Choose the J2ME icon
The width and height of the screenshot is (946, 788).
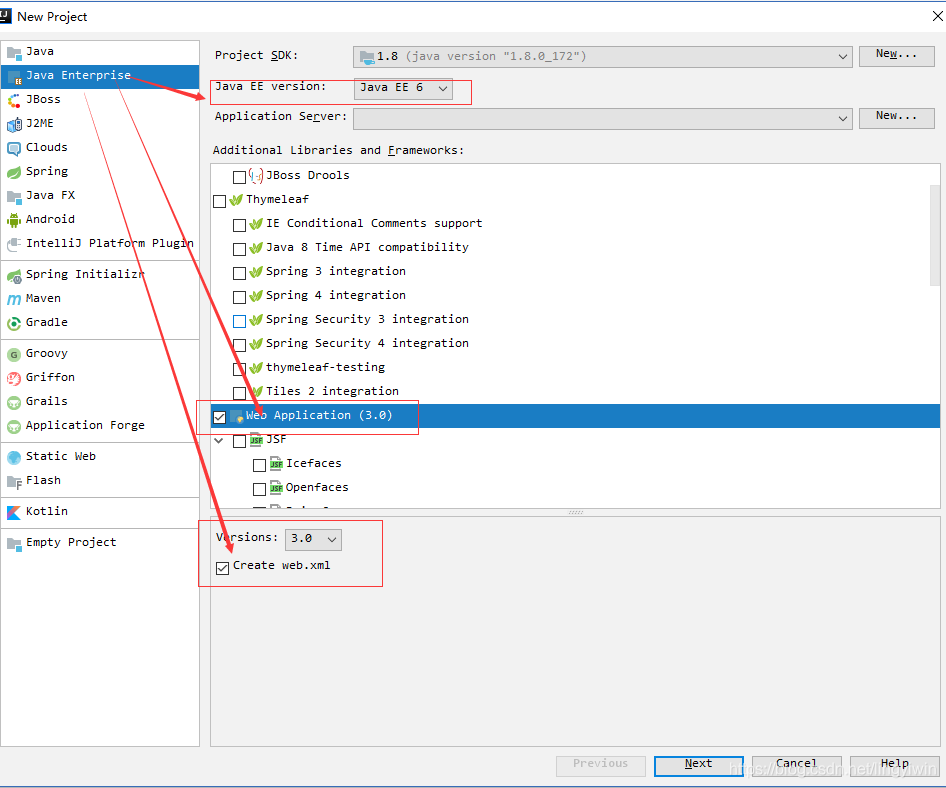click(14, 124)
